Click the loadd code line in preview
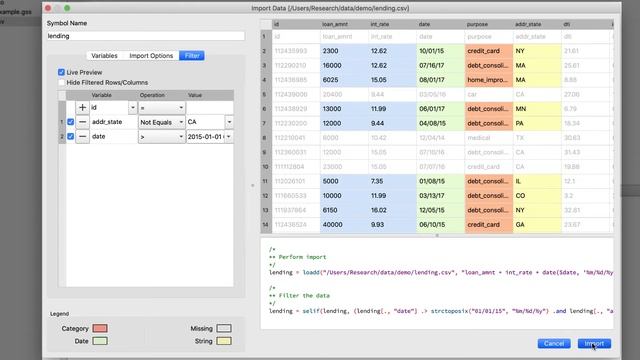The height and width of the screenshot is (360, 640). (x=441, y=273)
